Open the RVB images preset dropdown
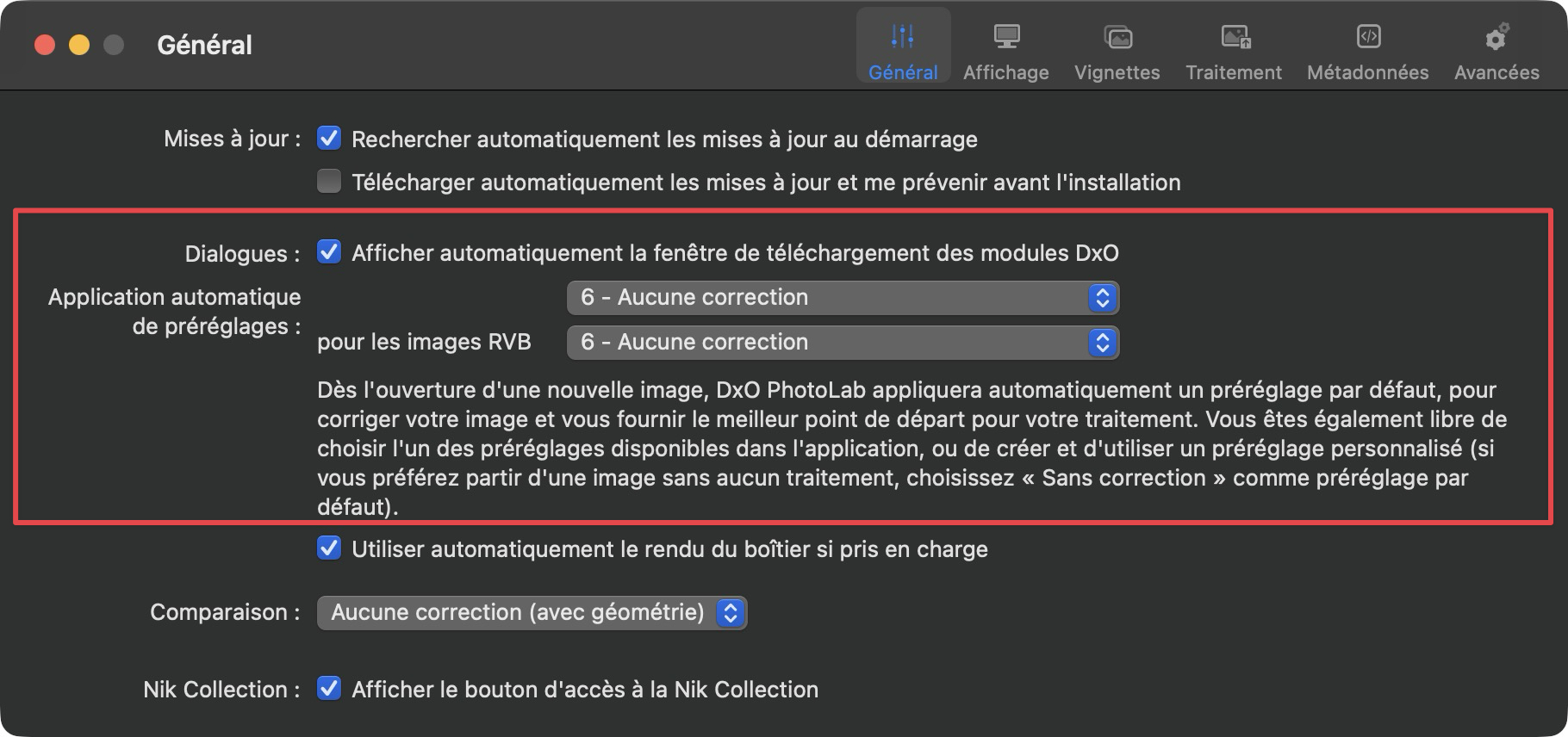Screen dimensions: 1568x737 pos(843,343)
